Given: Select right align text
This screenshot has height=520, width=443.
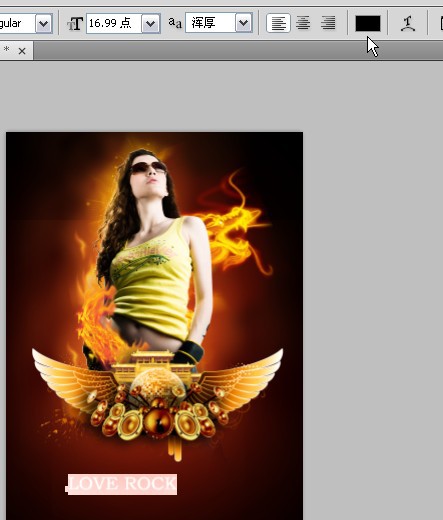Looking at the screenshot, I should pyautogui.click(x=328, y=23).
